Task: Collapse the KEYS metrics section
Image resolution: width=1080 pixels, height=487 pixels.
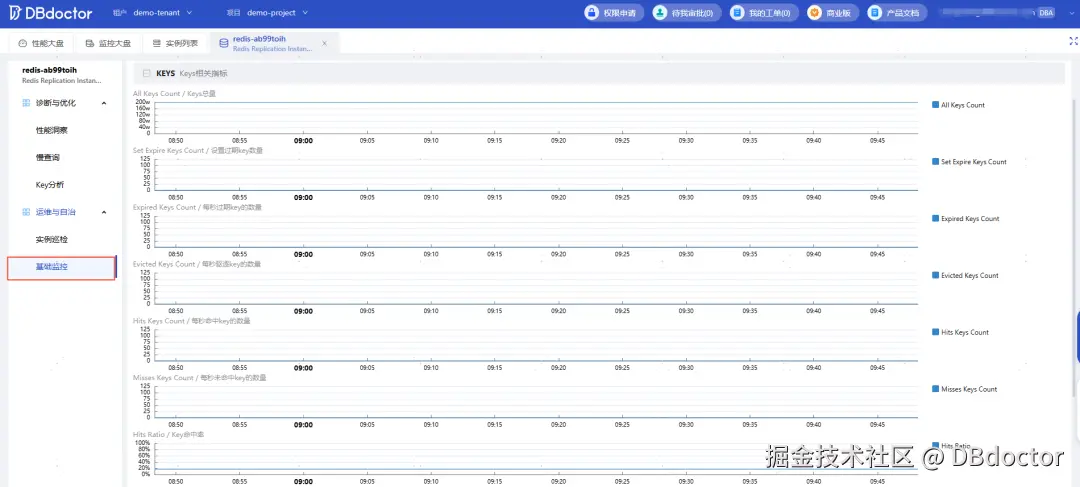Action: click(x=146, y=73)
